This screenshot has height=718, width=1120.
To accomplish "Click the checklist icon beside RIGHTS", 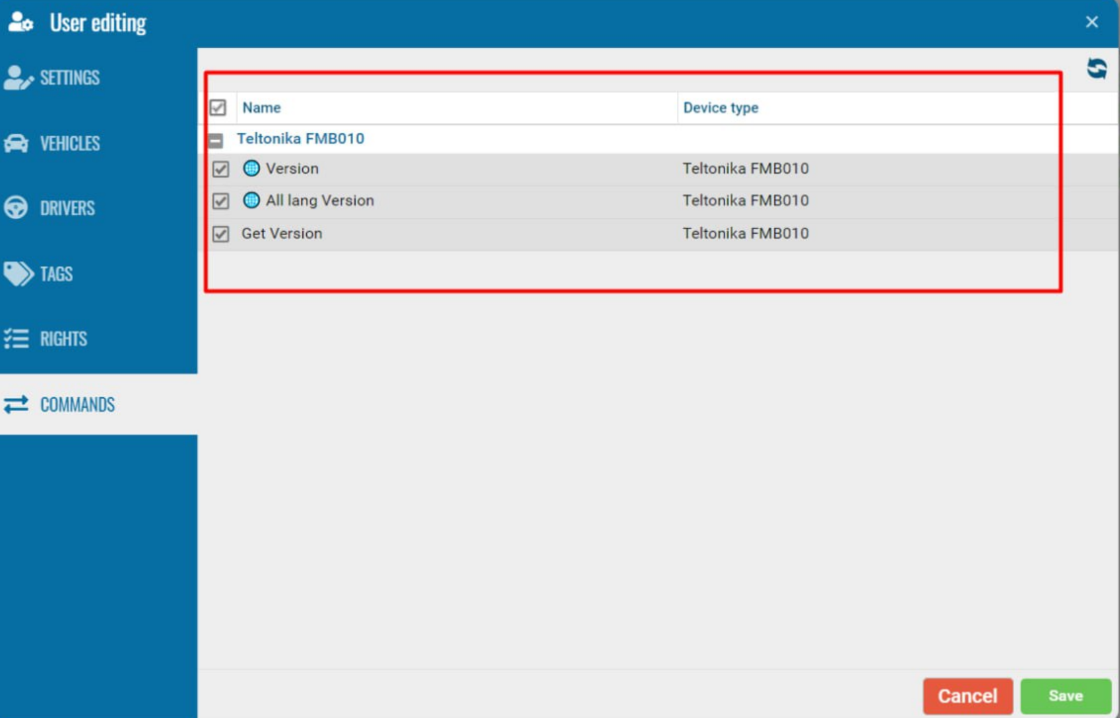I will pos(16,339).
